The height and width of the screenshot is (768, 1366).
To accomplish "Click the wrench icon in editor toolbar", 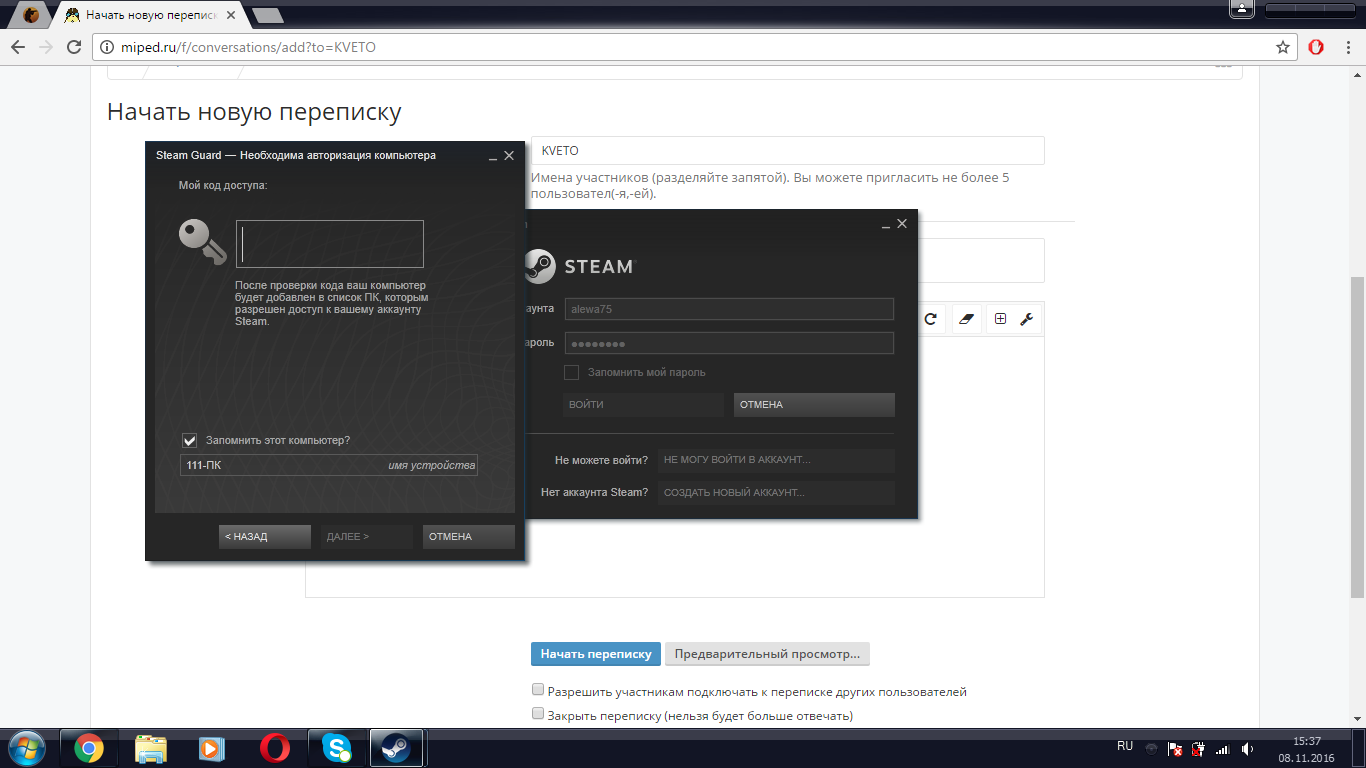I will (1027, 319).
